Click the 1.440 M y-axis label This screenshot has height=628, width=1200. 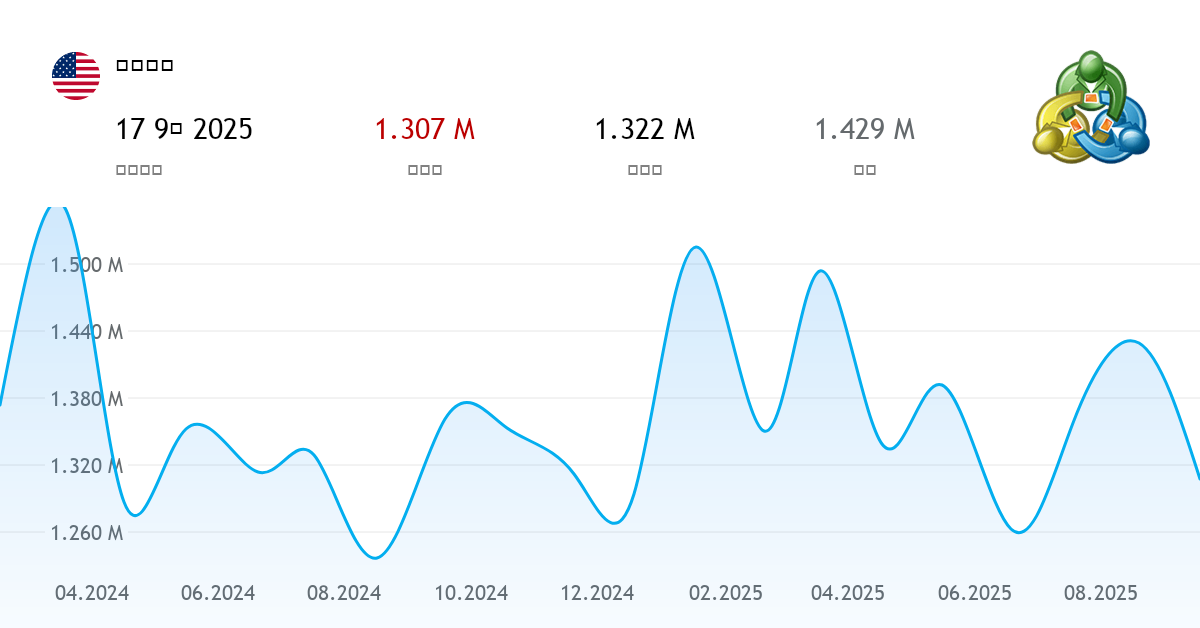click(x=87, y=332)
